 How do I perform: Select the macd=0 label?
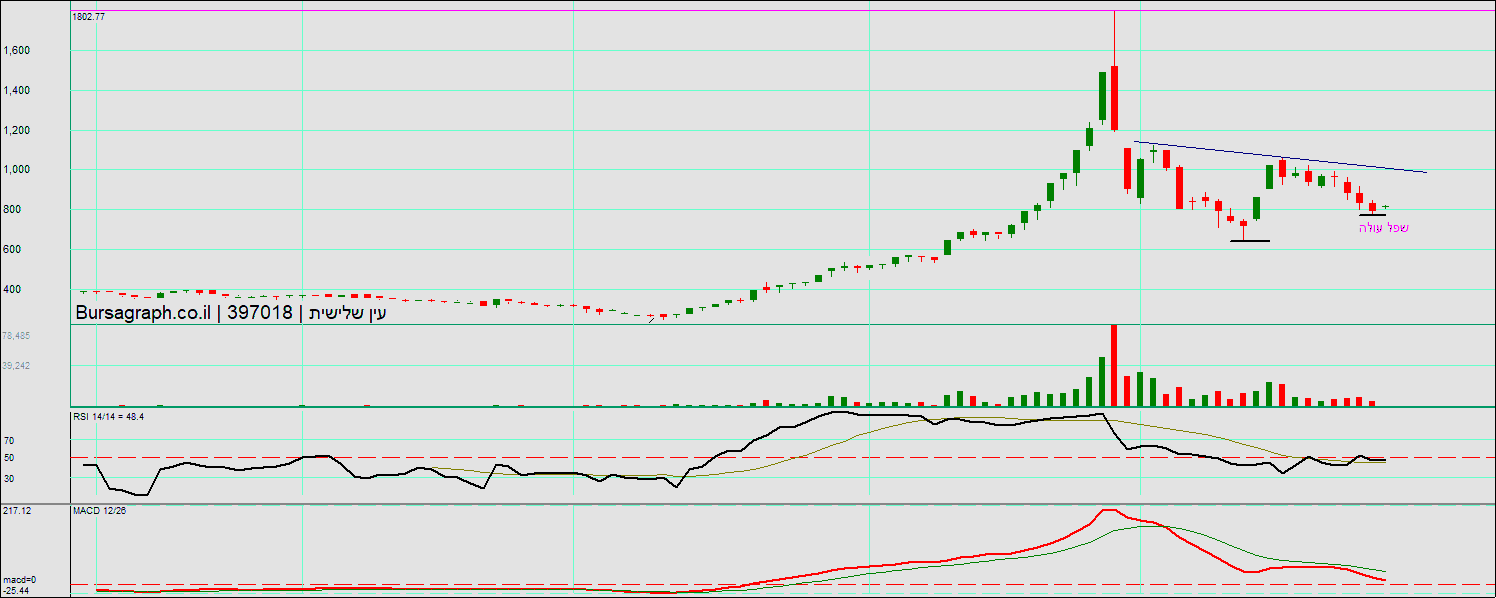[20, 580]
